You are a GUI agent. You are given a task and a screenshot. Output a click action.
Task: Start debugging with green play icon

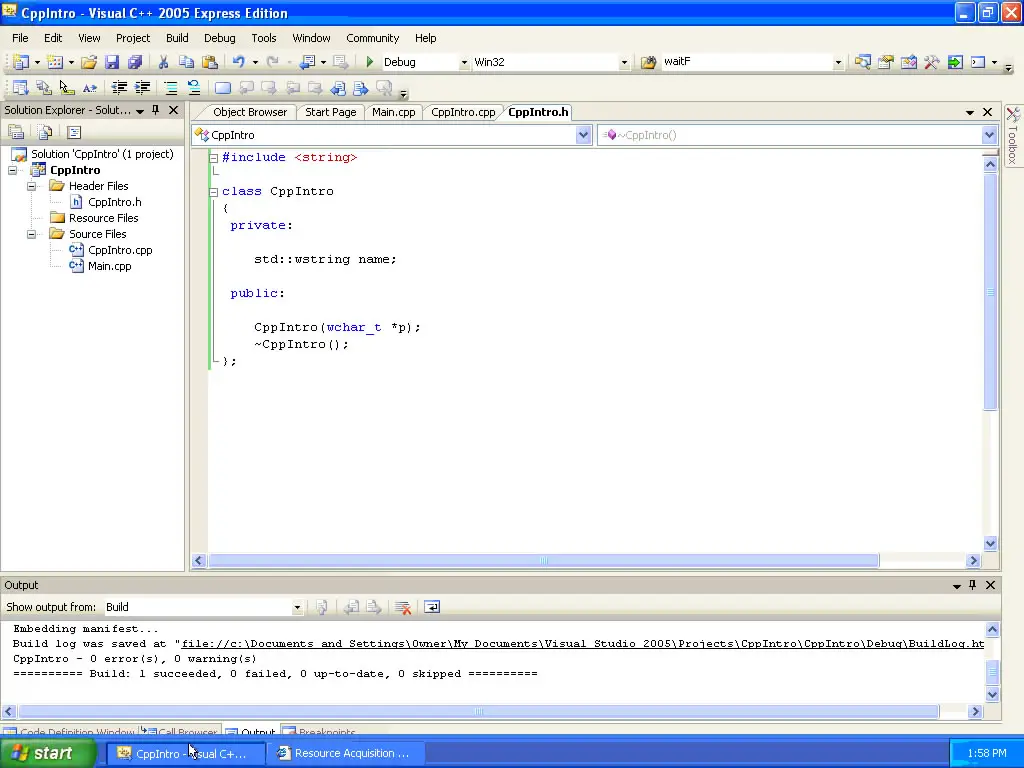coord(370,62)
